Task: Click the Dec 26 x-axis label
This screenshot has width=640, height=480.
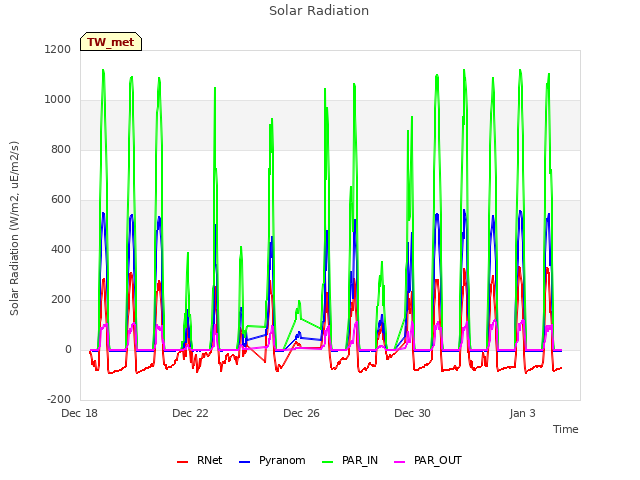Action: pos(301,413)
